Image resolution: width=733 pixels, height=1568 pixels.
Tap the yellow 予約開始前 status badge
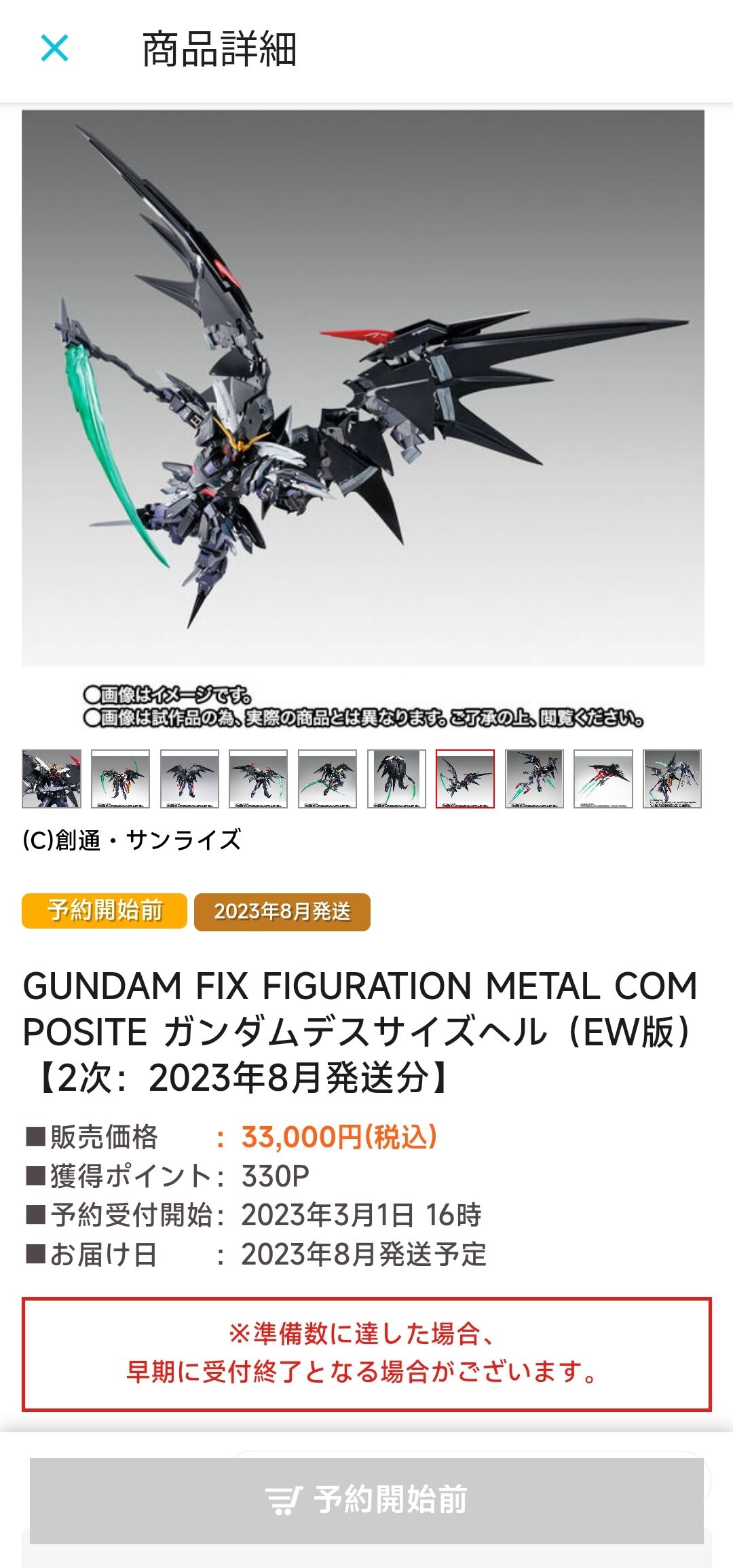pyautogui.click(x=105, y=910)
